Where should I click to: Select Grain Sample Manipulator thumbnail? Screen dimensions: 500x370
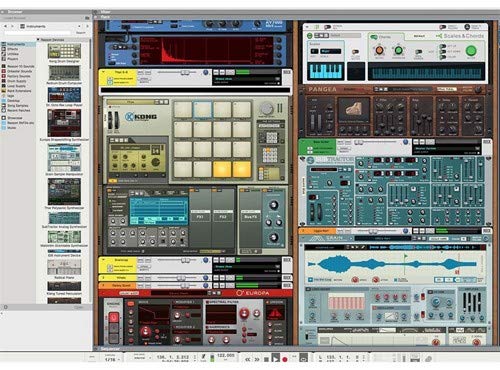point(64,158)
